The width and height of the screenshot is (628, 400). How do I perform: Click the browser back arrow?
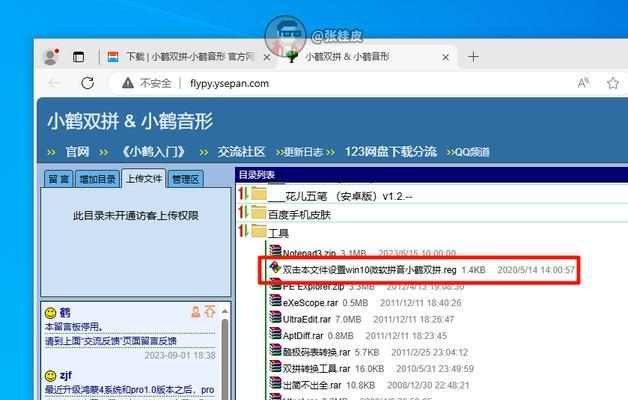coord(54,83)
